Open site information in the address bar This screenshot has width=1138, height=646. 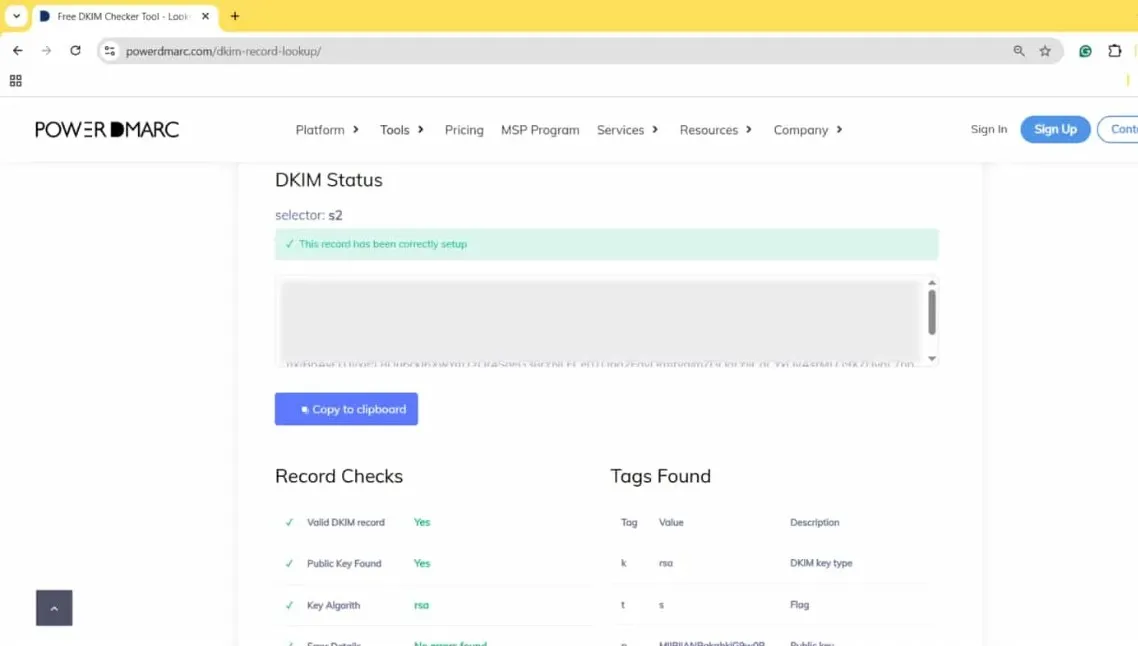(x=109, y=50)
